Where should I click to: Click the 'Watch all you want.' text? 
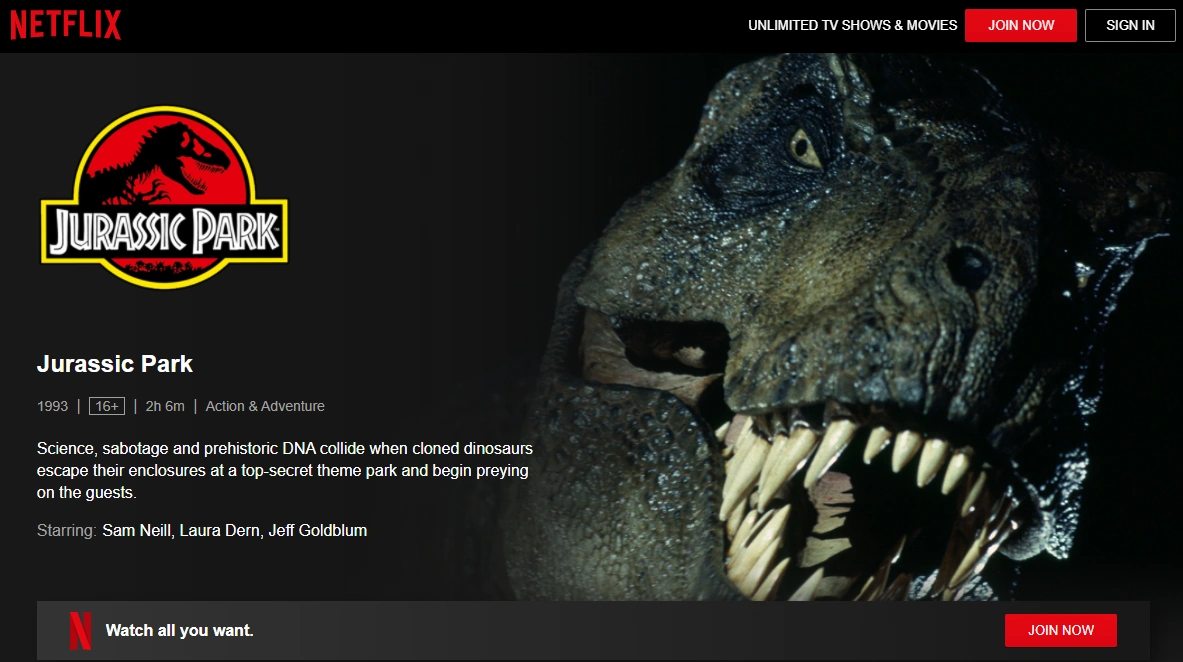coord(180,630)
